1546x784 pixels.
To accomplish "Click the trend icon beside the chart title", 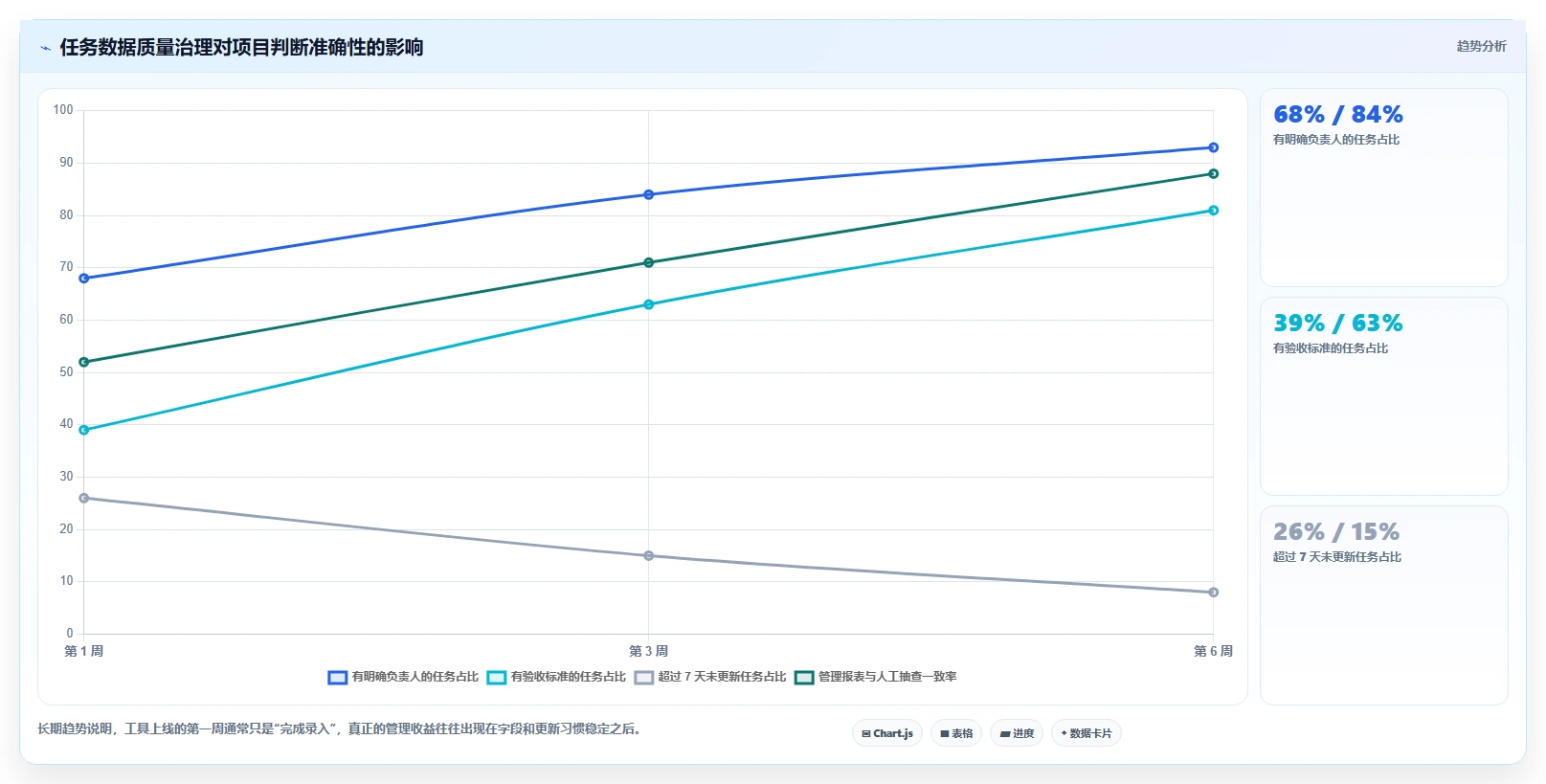I will (45, 48).
